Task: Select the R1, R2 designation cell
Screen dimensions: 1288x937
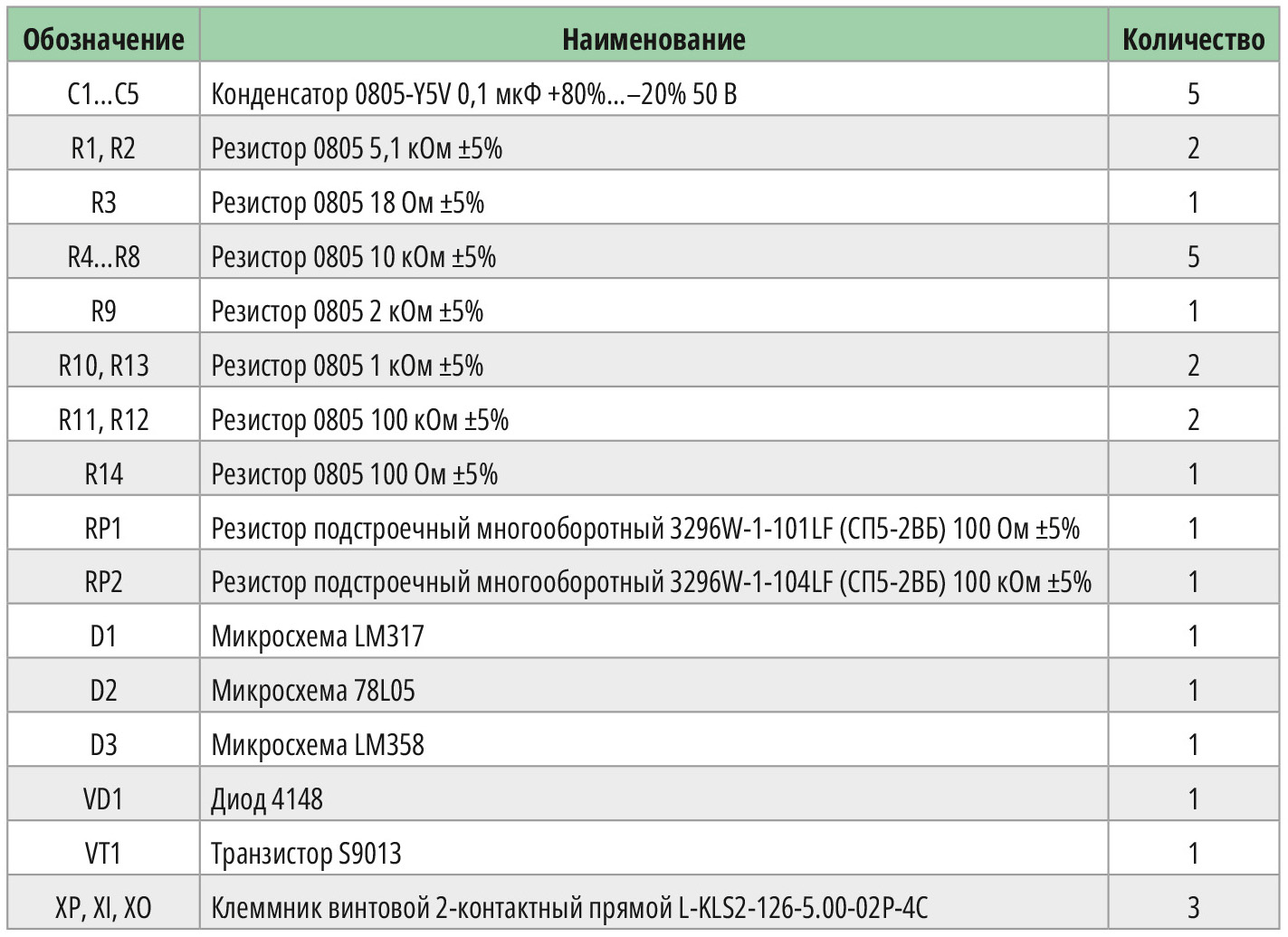Action: click(x=103, y=148)
